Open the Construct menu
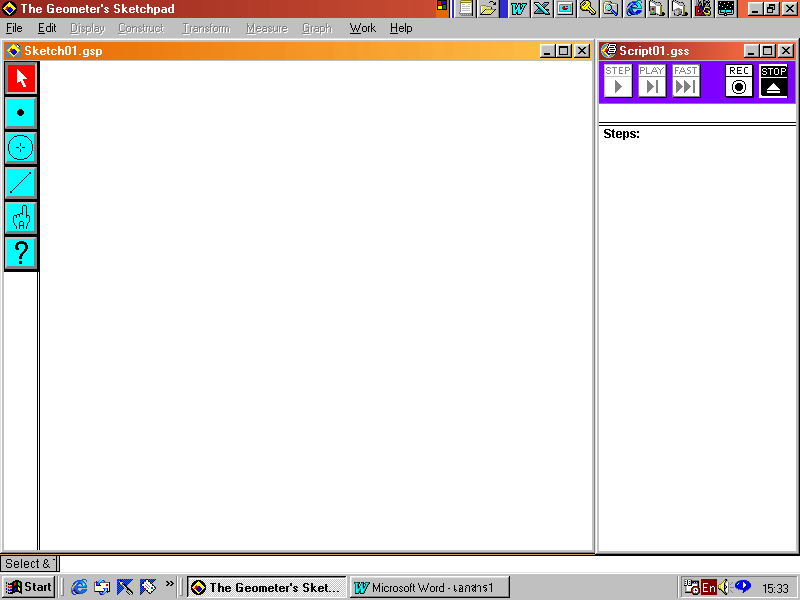 pos(141,28)
